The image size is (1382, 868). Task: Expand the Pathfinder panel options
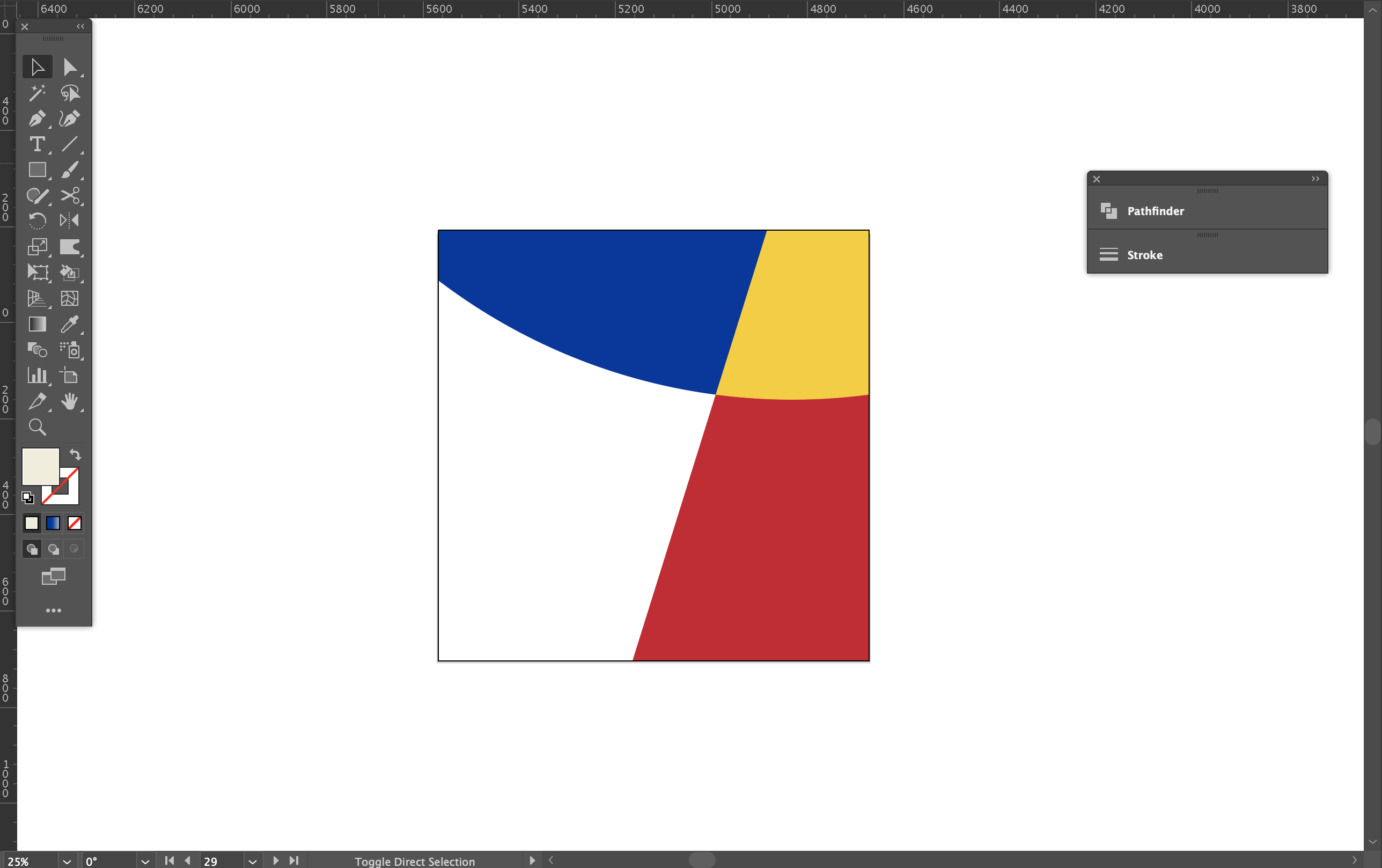point(1315,179)
